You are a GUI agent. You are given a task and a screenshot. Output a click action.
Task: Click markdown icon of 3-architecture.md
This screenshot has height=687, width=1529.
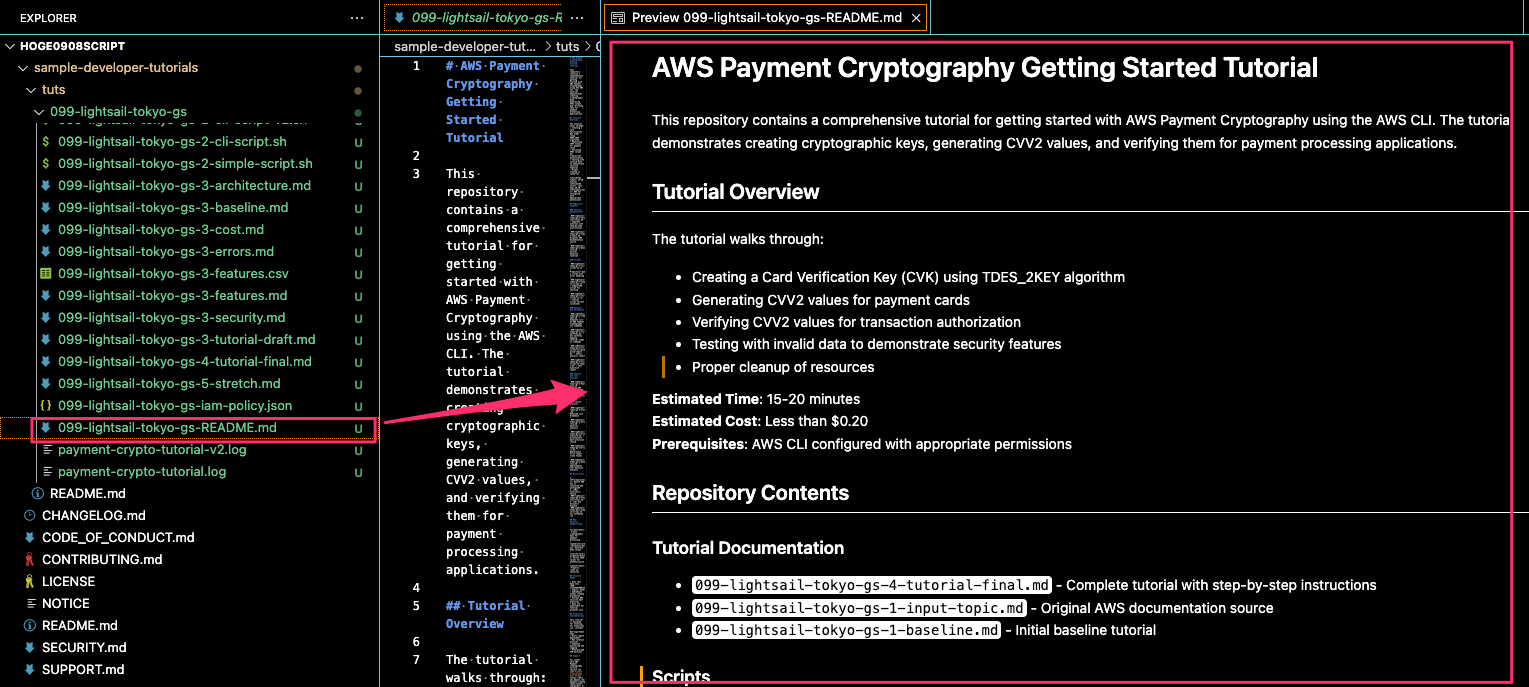(46, 186)
